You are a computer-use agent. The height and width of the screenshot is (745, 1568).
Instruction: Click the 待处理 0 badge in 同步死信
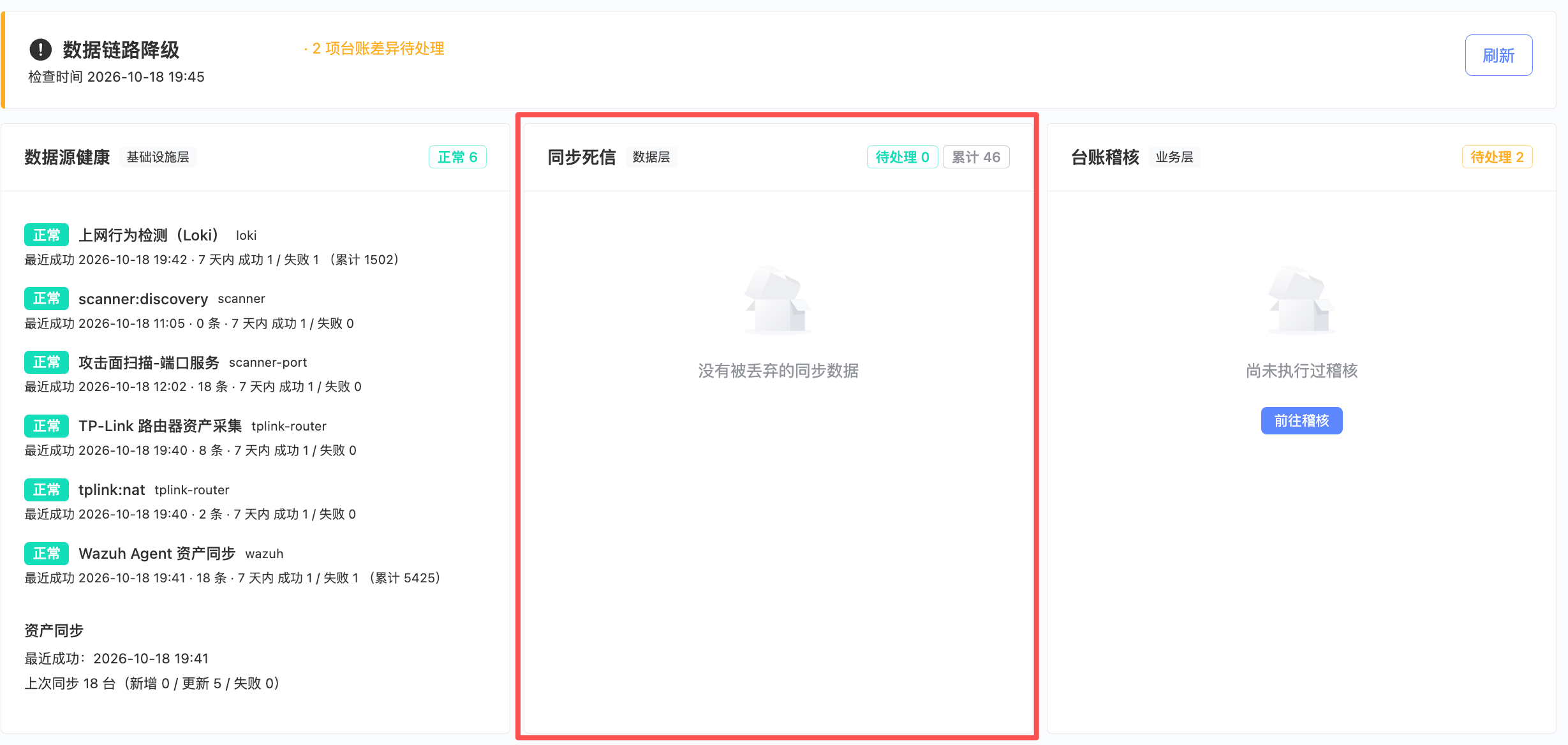pyautogui.click(x=902, y=157)
